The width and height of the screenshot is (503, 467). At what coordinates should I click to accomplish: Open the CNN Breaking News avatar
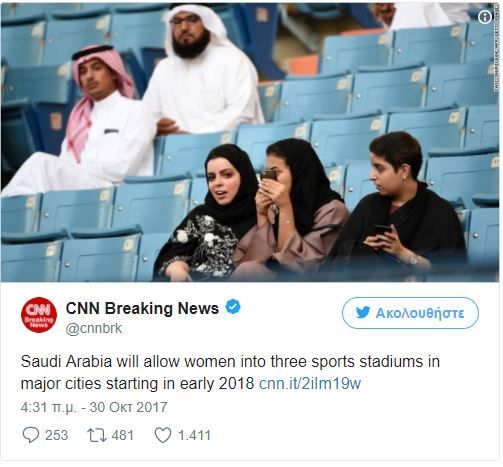[39, 315]
